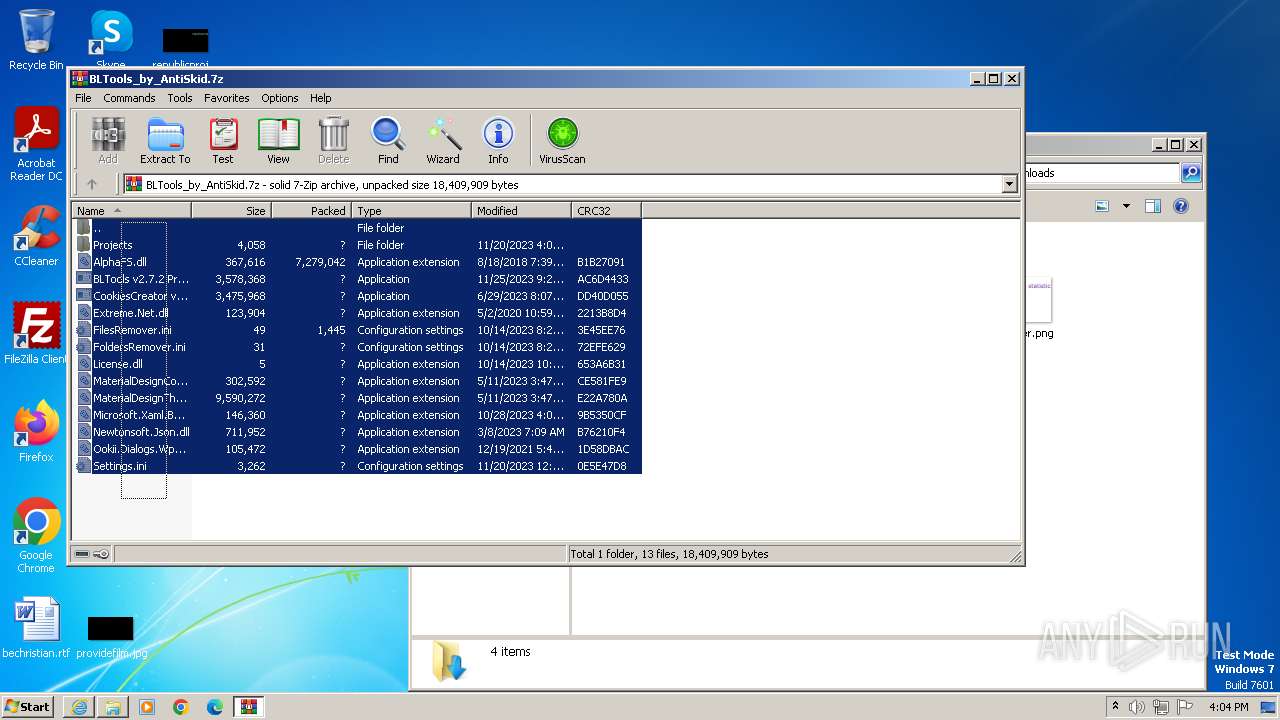Image resolution: width=1280 pixels, height=720 pixels.
Task: Open providefilm.jpg desktop file
Action: pos(111,636)
